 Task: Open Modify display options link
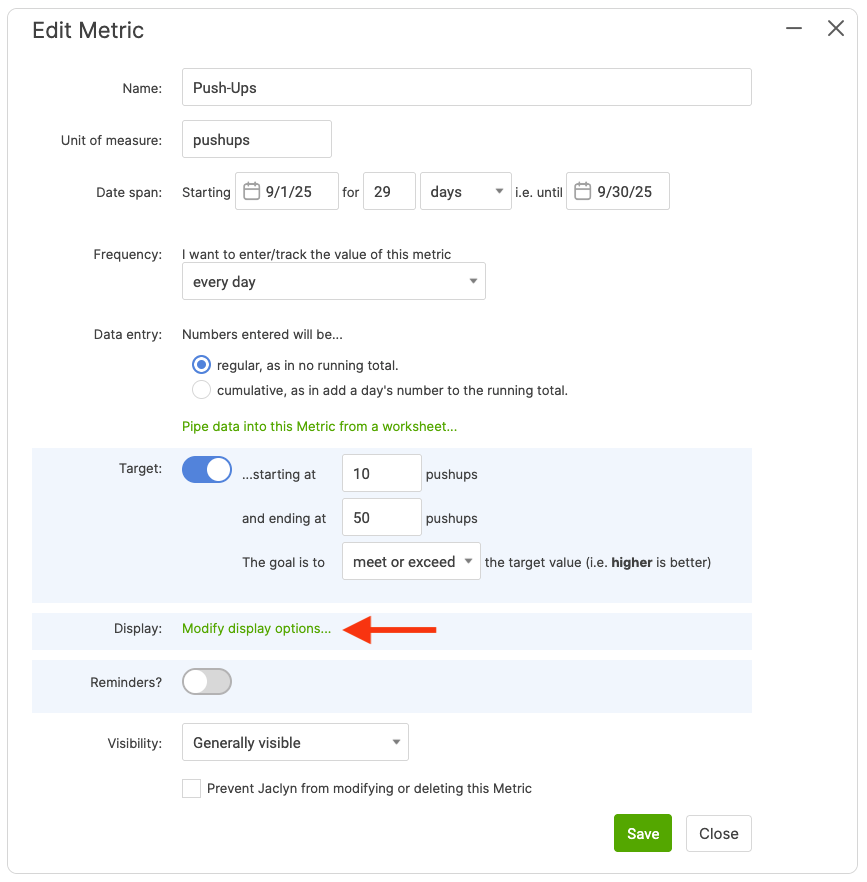[256, 629]
